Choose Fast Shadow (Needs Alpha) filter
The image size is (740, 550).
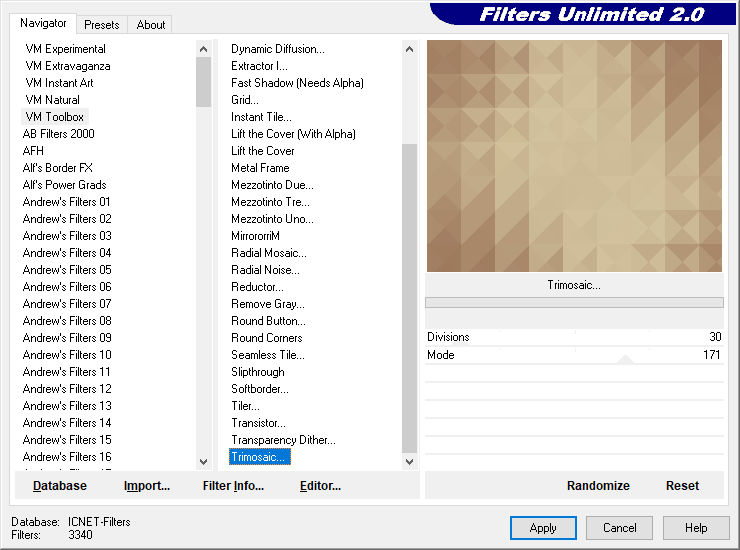tap(297, 83)
